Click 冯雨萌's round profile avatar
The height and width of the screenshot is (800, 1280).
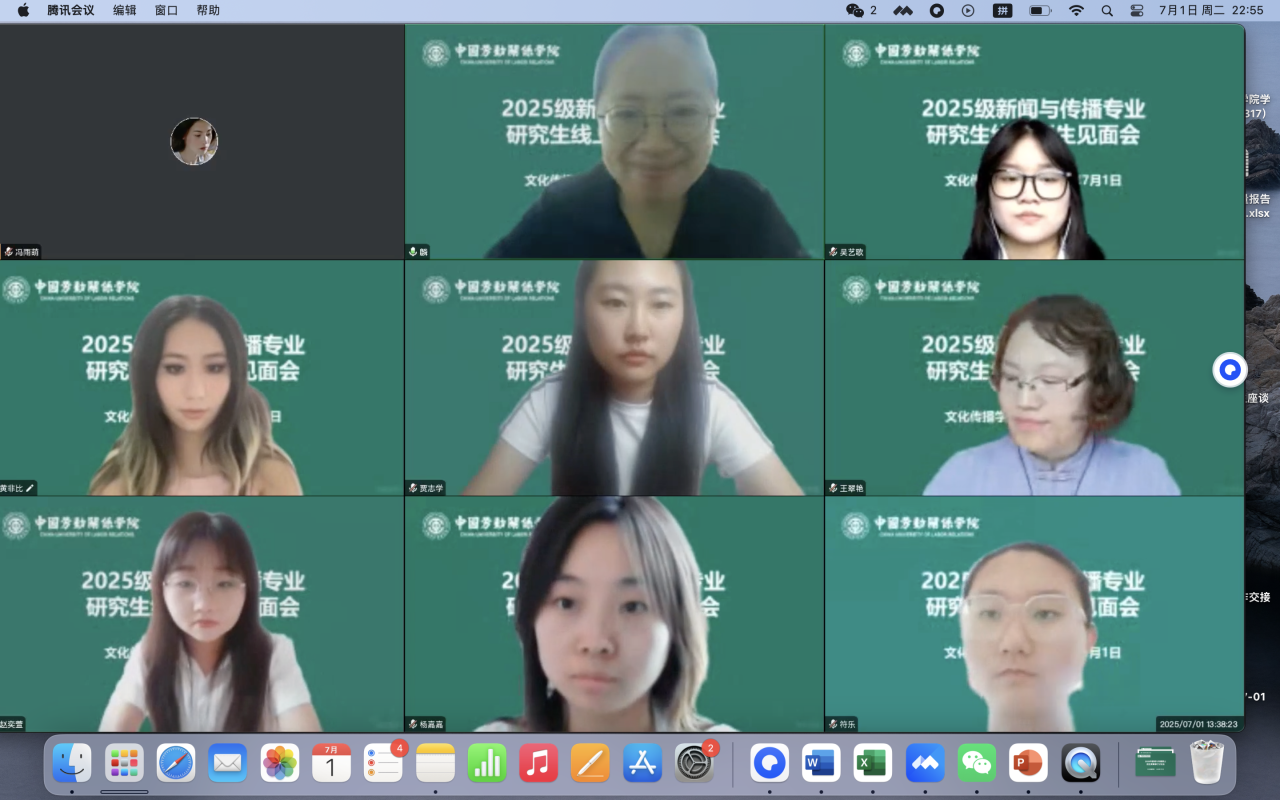pyautogui.click(x=194, y=141)
